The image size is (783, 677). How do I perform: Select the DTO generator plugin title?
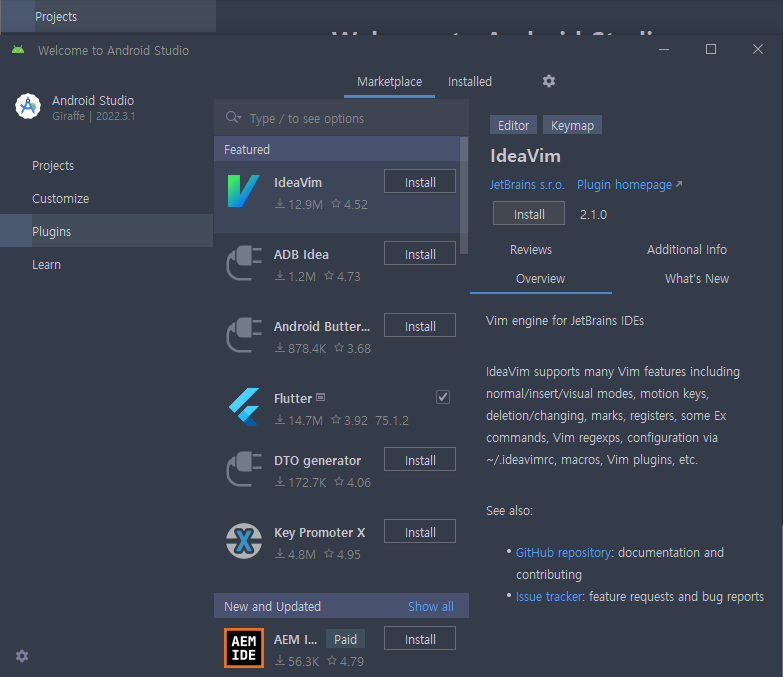[317, 460]
